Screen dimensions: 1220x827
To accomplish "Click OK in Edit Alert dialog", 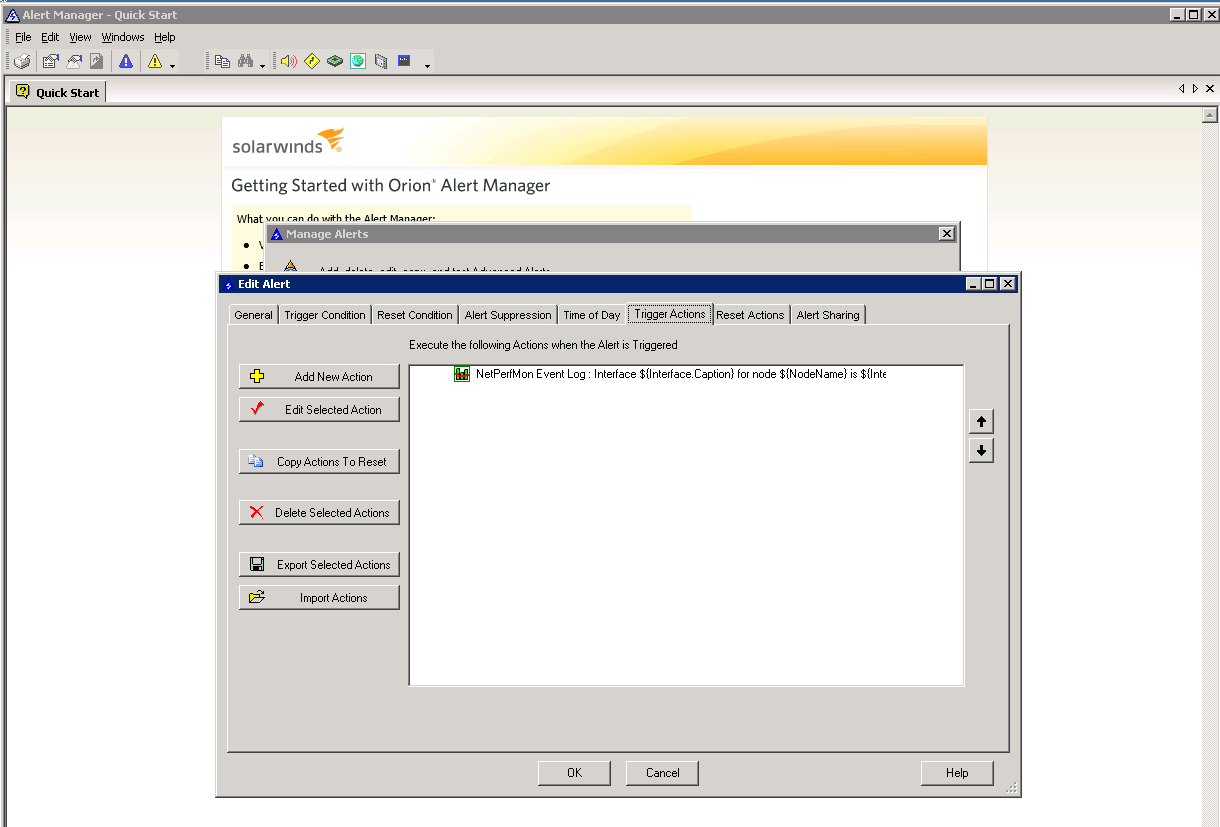I will 574,773.
